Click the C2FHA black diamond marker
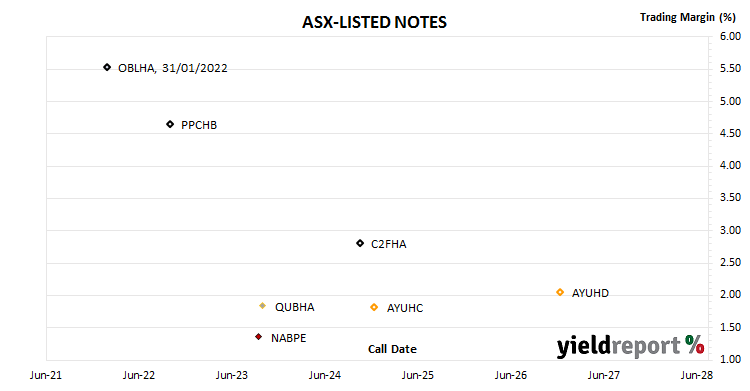This screenshot has height=391, width=750. [360, 244]
